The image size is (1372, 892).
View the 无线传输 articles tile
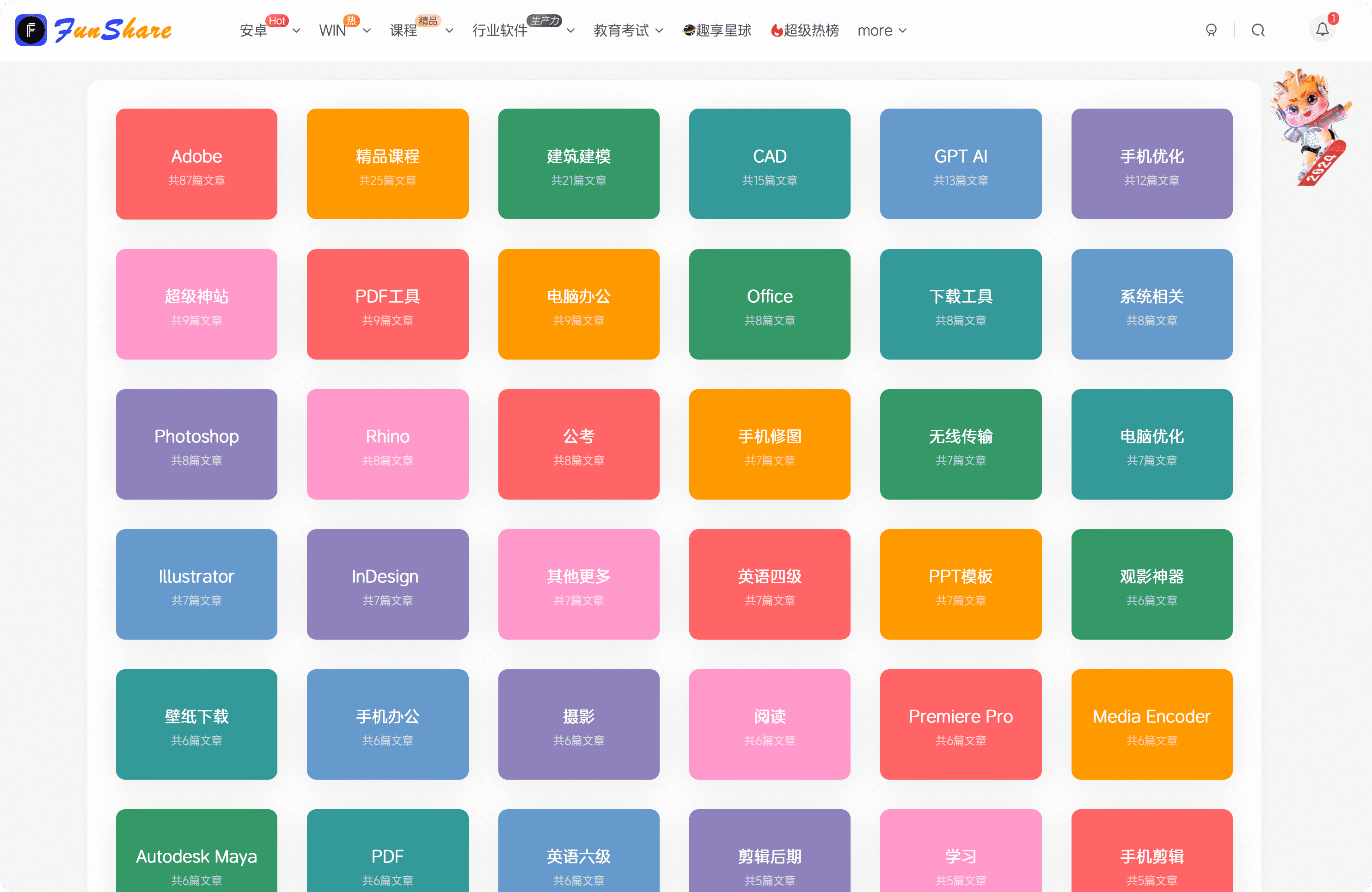(x=961, y=444)
